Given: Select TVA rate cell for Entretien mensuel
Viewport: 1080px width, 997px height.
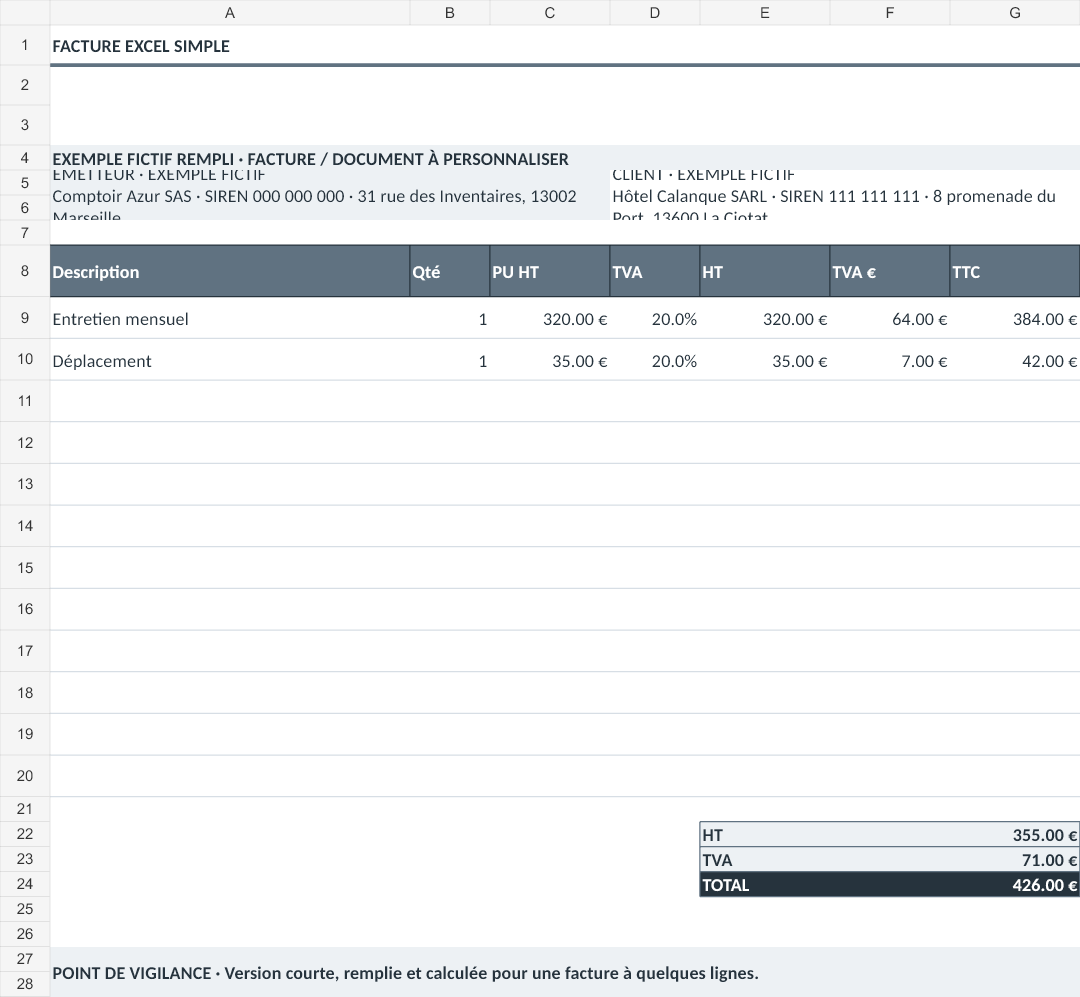Looking at the screenshot, I should click(x=654, y=318).
